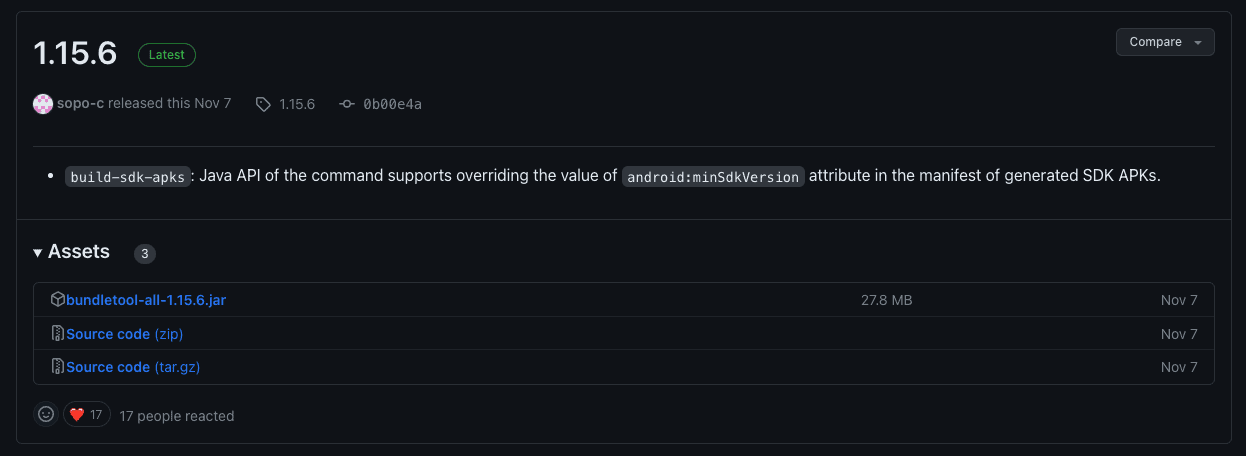Collapse the Assets section triangle
The image size is (1246, 456).
38,253
